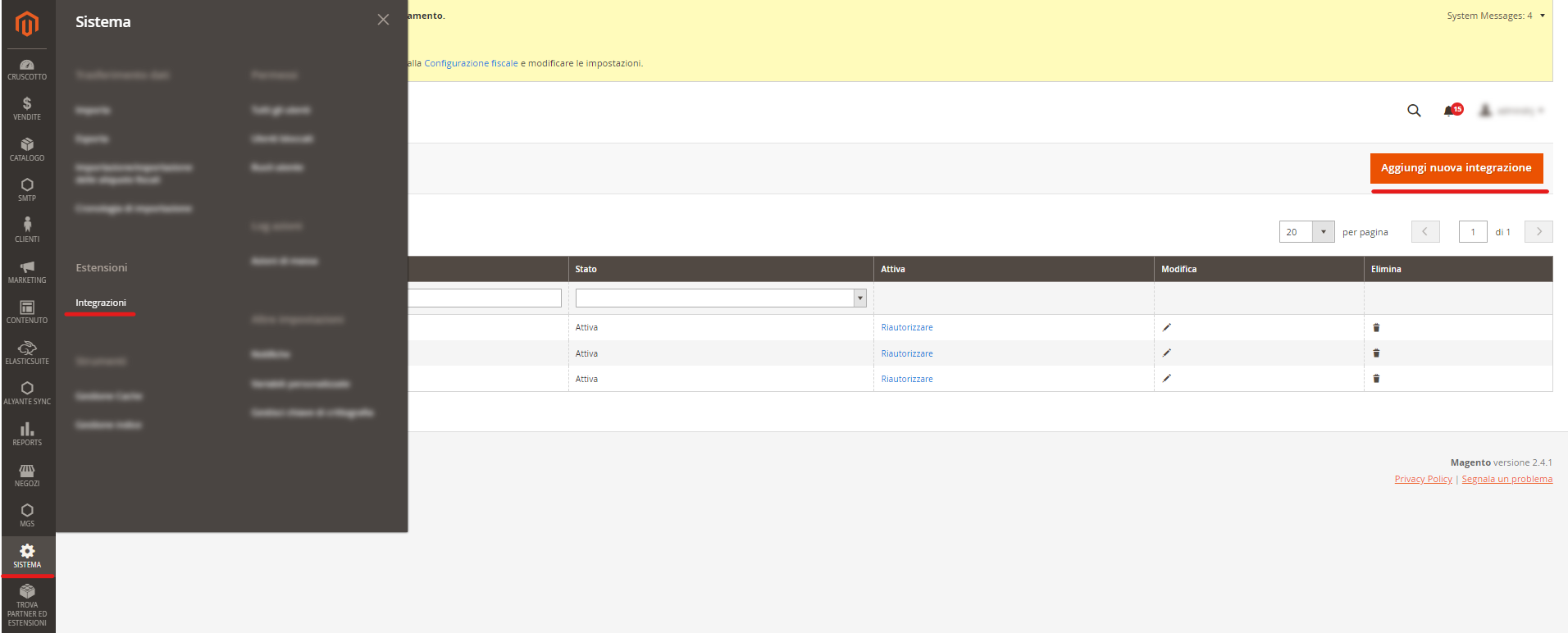This screenshot has width=1568, height=633.
Task: Open Trova Partner ed Estensioni
Action: (x=27, y=605)
